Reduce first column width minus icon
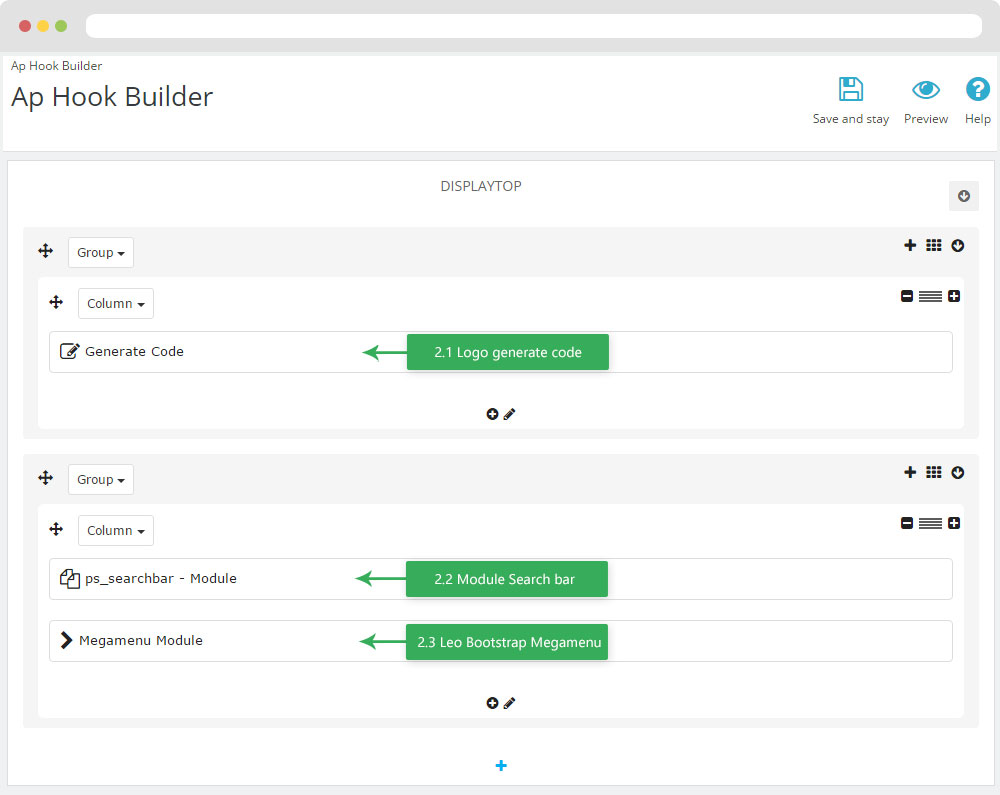The image size is (1000, 795). [907, 296]
